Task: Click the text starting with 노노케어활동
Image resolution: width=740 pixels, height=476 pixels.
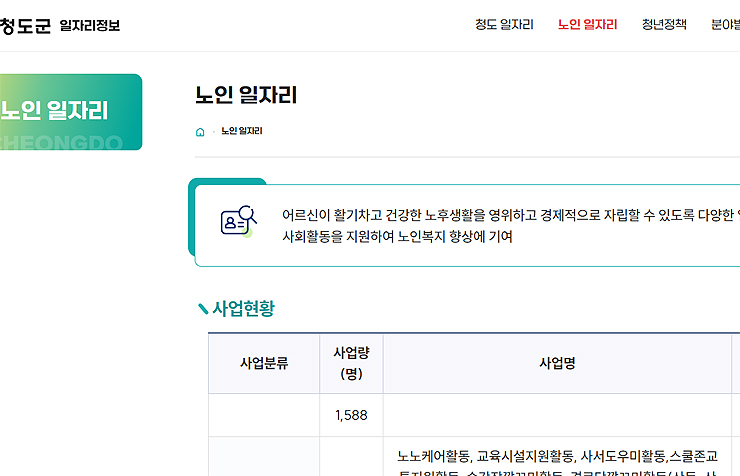Action: (x=557, y=465)
